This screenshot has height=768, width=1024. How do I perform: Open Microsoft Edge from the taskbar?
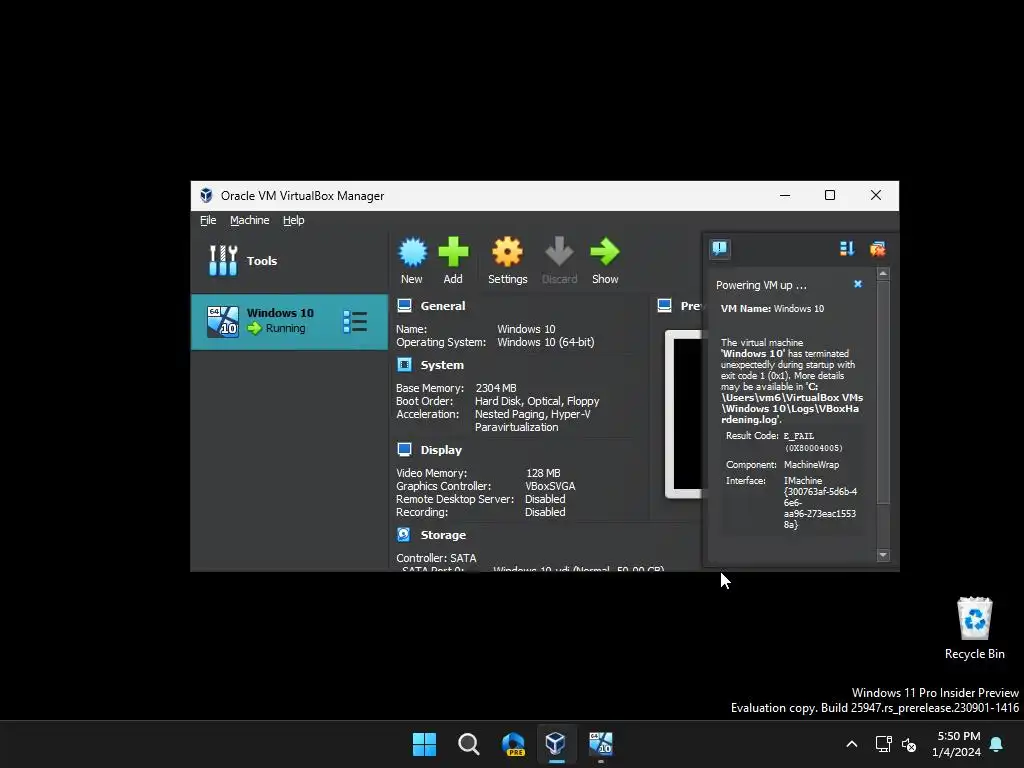pos(513,744)
